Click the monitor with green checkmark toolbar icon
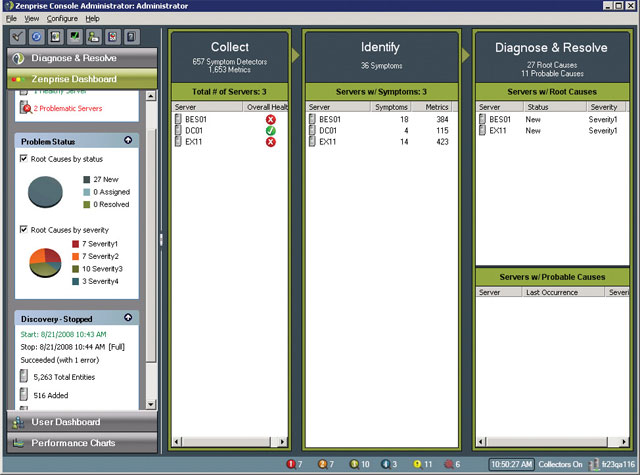Viewport: 640px width, 475px height. pos(75,37)
